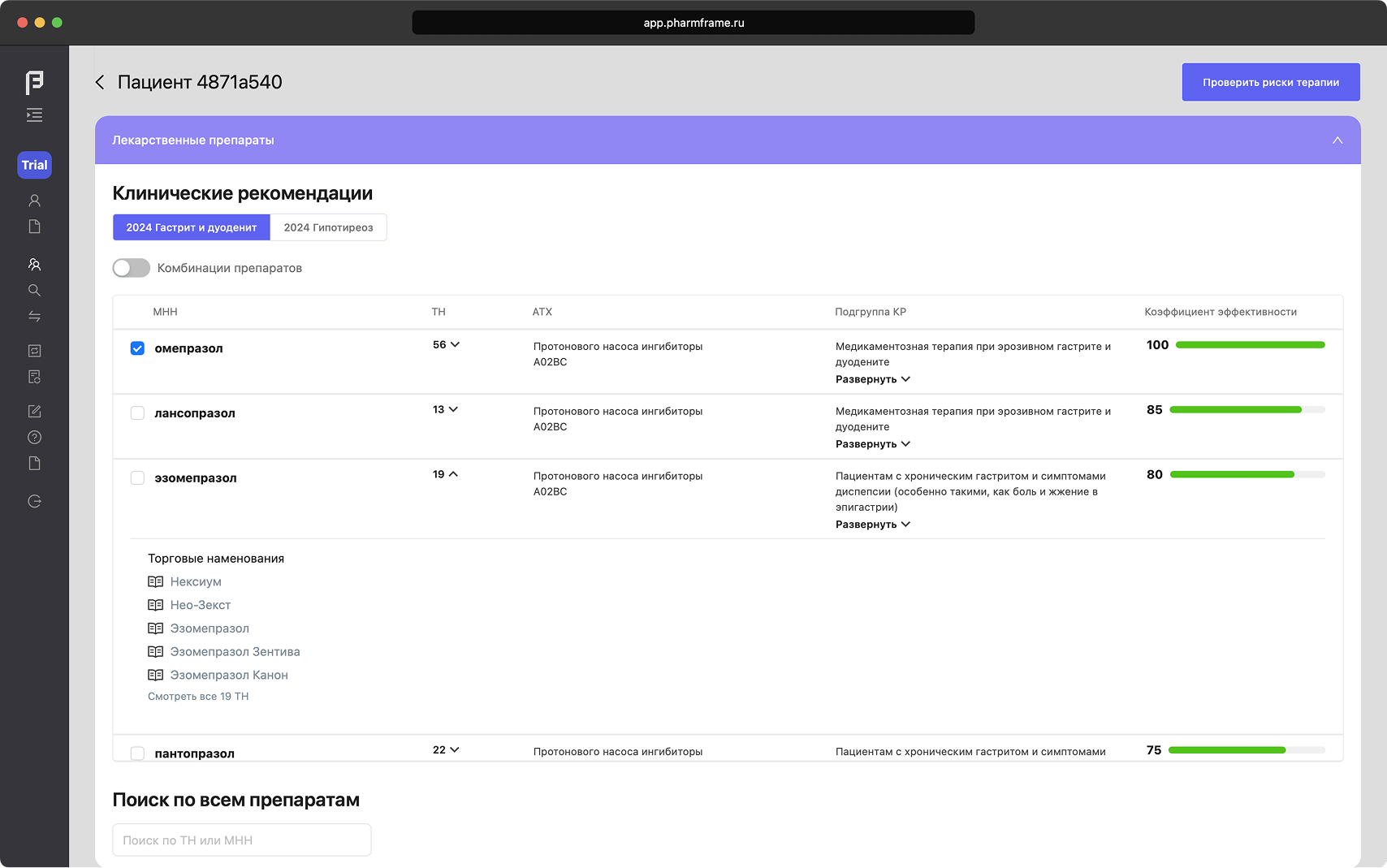Collapse the Лекарственные препараты panel
Viewport: 1387px width, 868px height.
1337,140
